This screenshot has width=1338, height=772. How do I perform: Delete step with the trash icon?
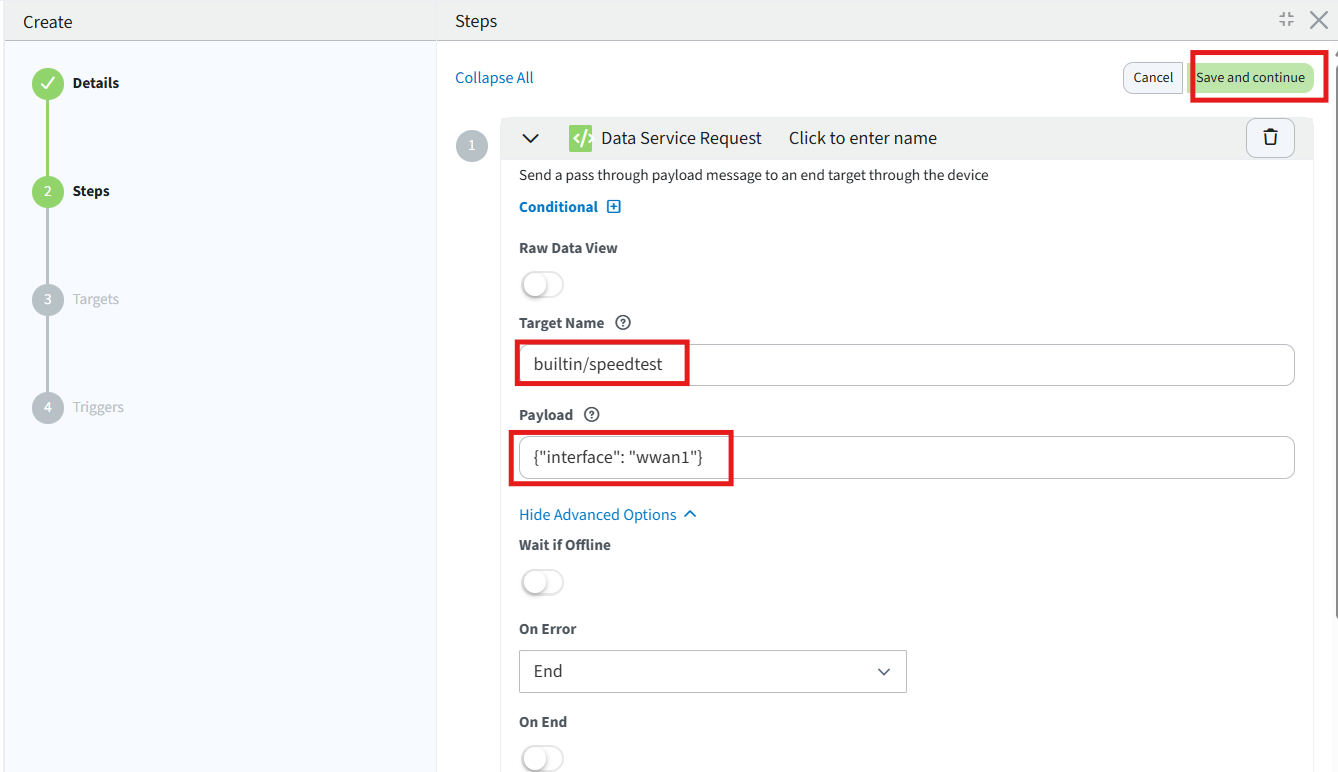pos(1270,138)
